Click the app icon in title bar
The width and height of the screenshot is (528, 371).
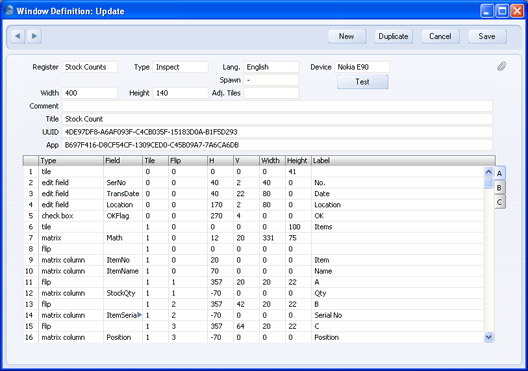click(x=9, y=11)
